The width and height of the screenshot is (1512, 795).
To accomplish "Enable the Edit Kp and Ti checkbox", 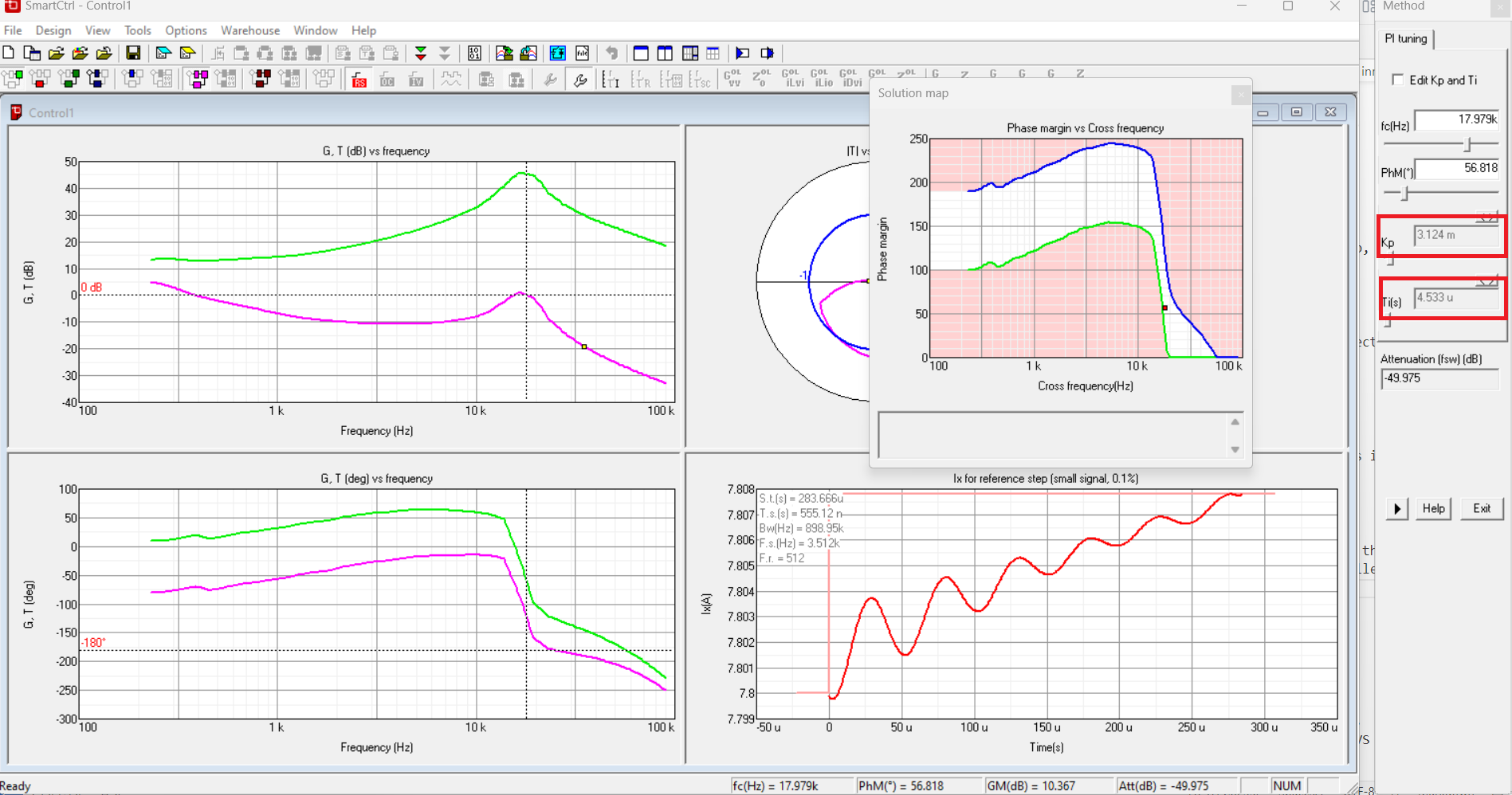I will tap(1397, 80).
